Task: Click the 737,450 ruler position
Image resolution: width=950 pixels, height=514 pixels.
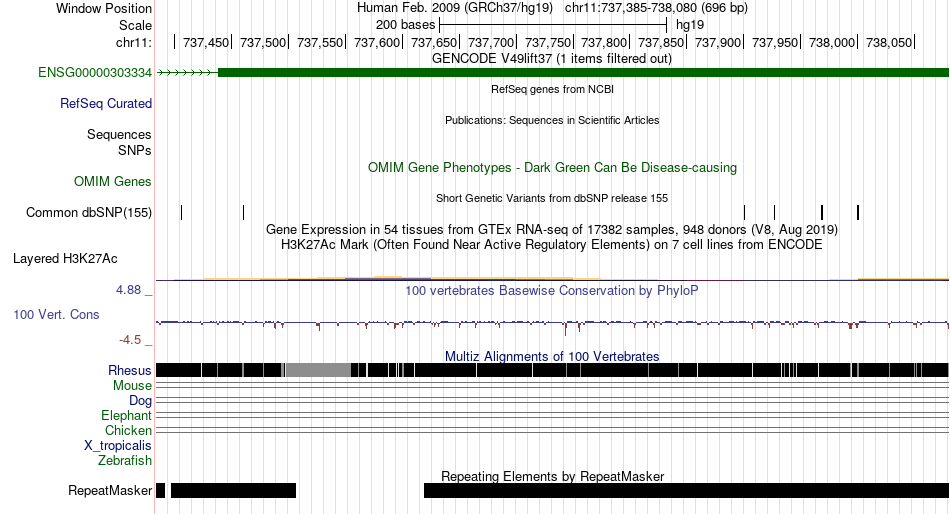Action: pos(206,42)
